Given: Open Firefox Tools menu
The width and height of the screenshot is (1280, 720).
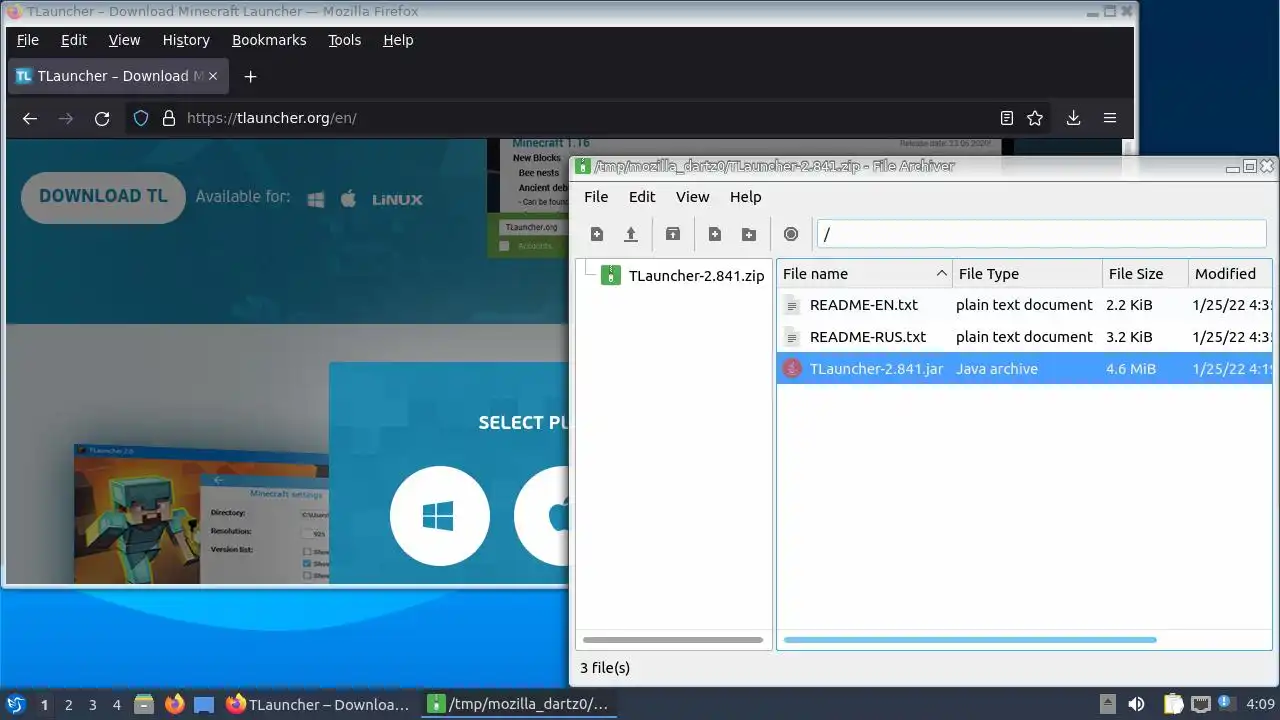Looking at the screenshot, I should [x=345, y=40].
